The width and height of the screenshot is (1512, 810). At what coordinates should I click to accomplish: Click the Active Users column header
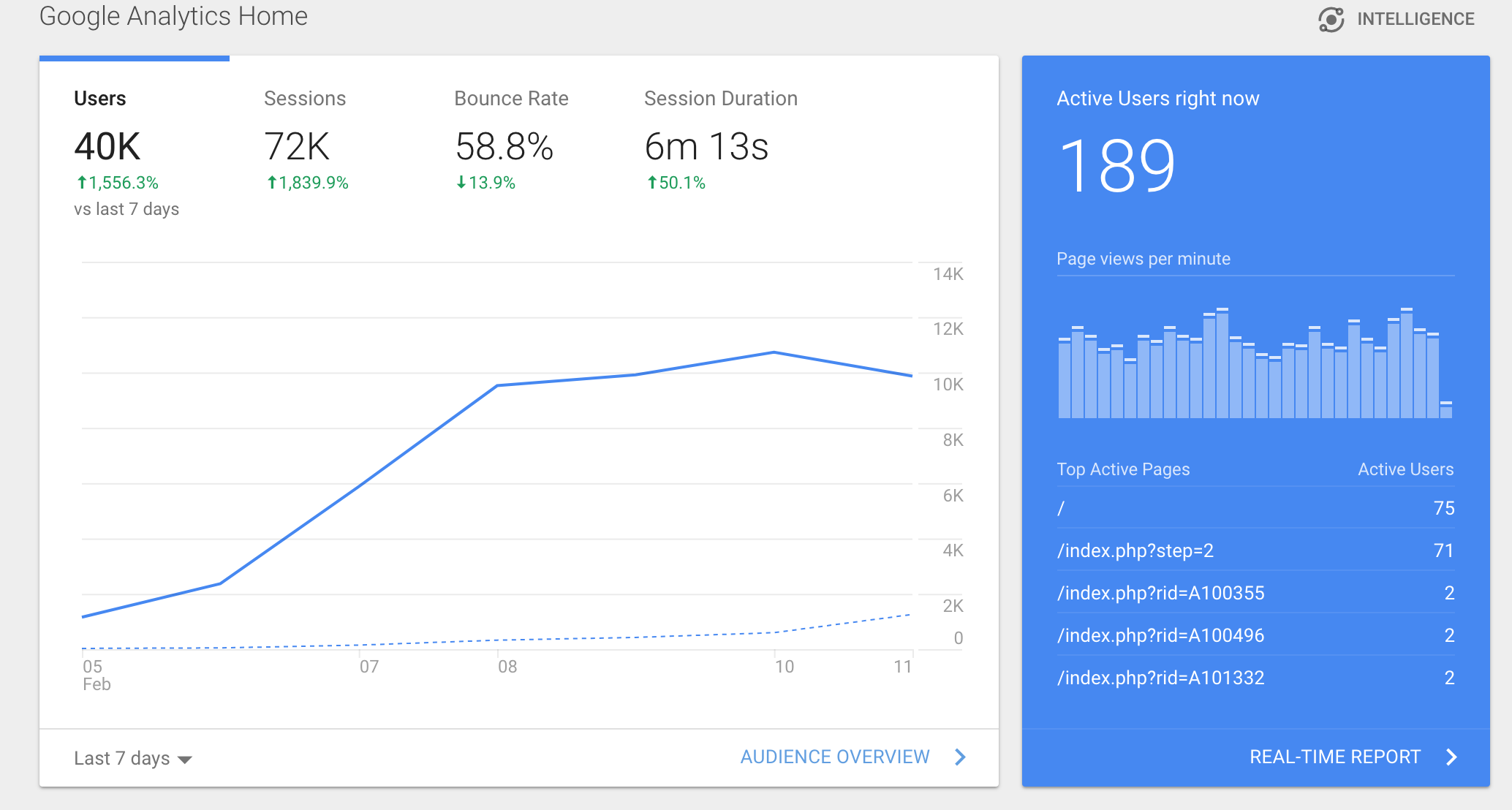(1406, 469)
